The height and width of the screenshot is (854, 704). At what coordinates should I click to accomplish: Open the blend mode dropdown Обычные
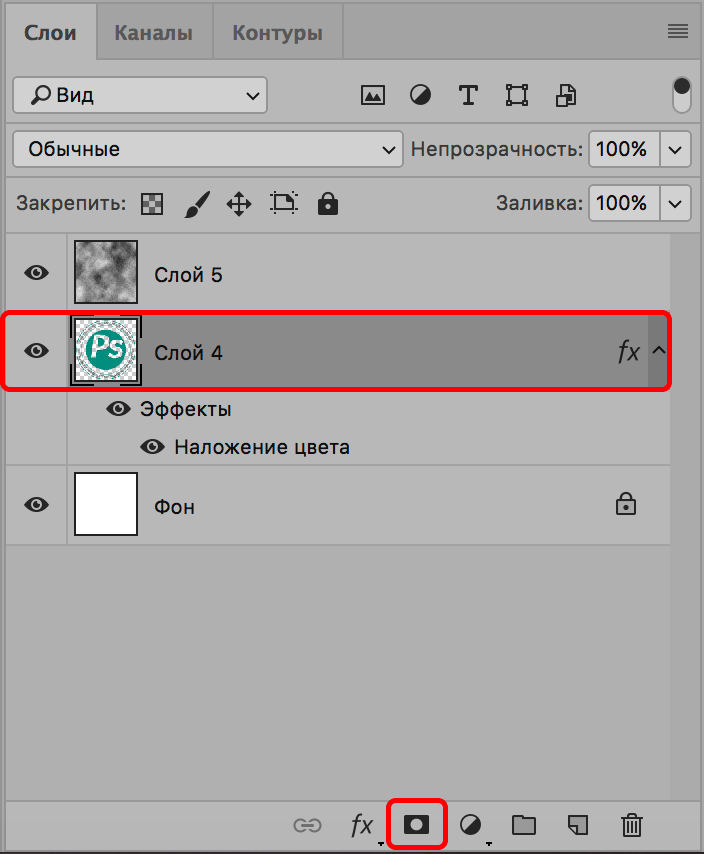(207, 149)
